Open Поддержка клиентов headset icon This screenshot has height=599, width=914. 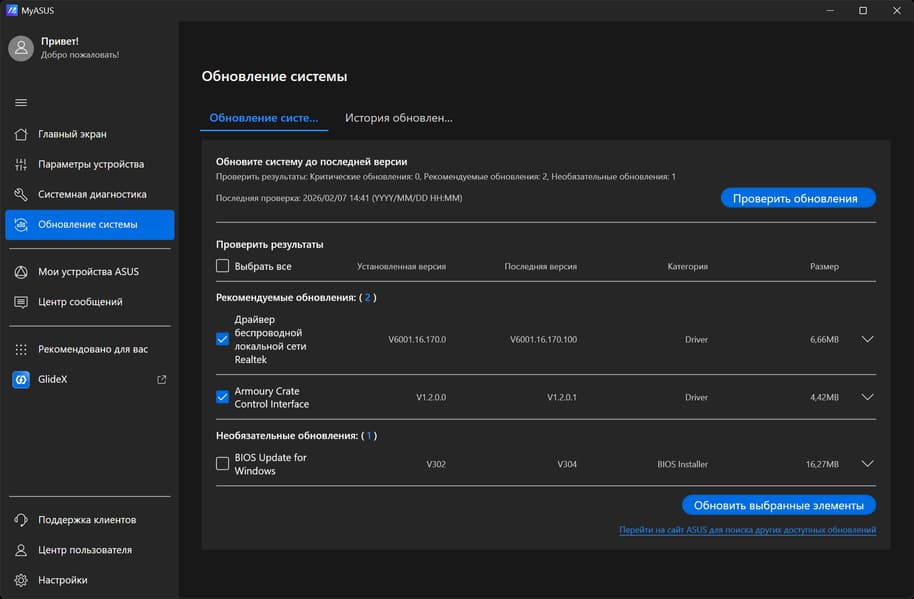coord(21,520)
